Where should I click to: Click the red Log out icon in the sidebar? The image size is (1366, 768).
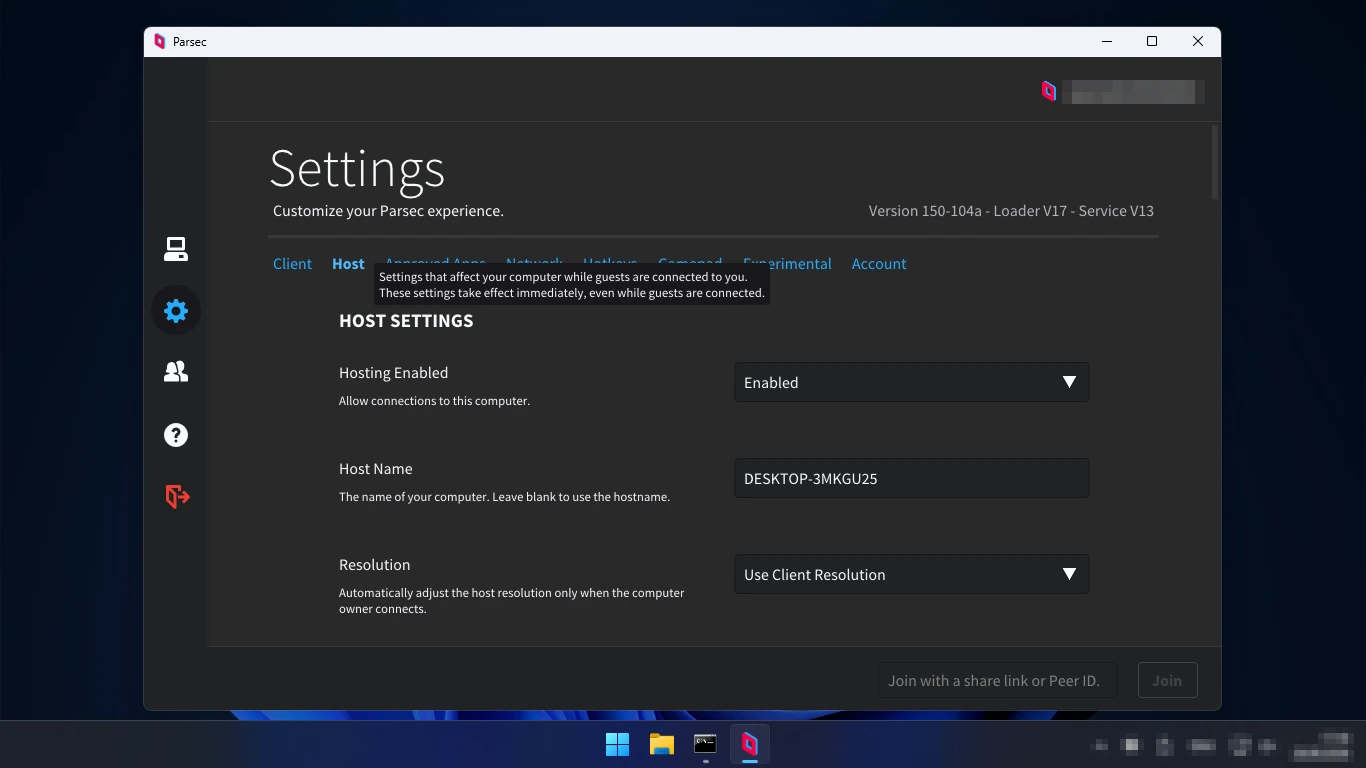click(x=177, y=496)
